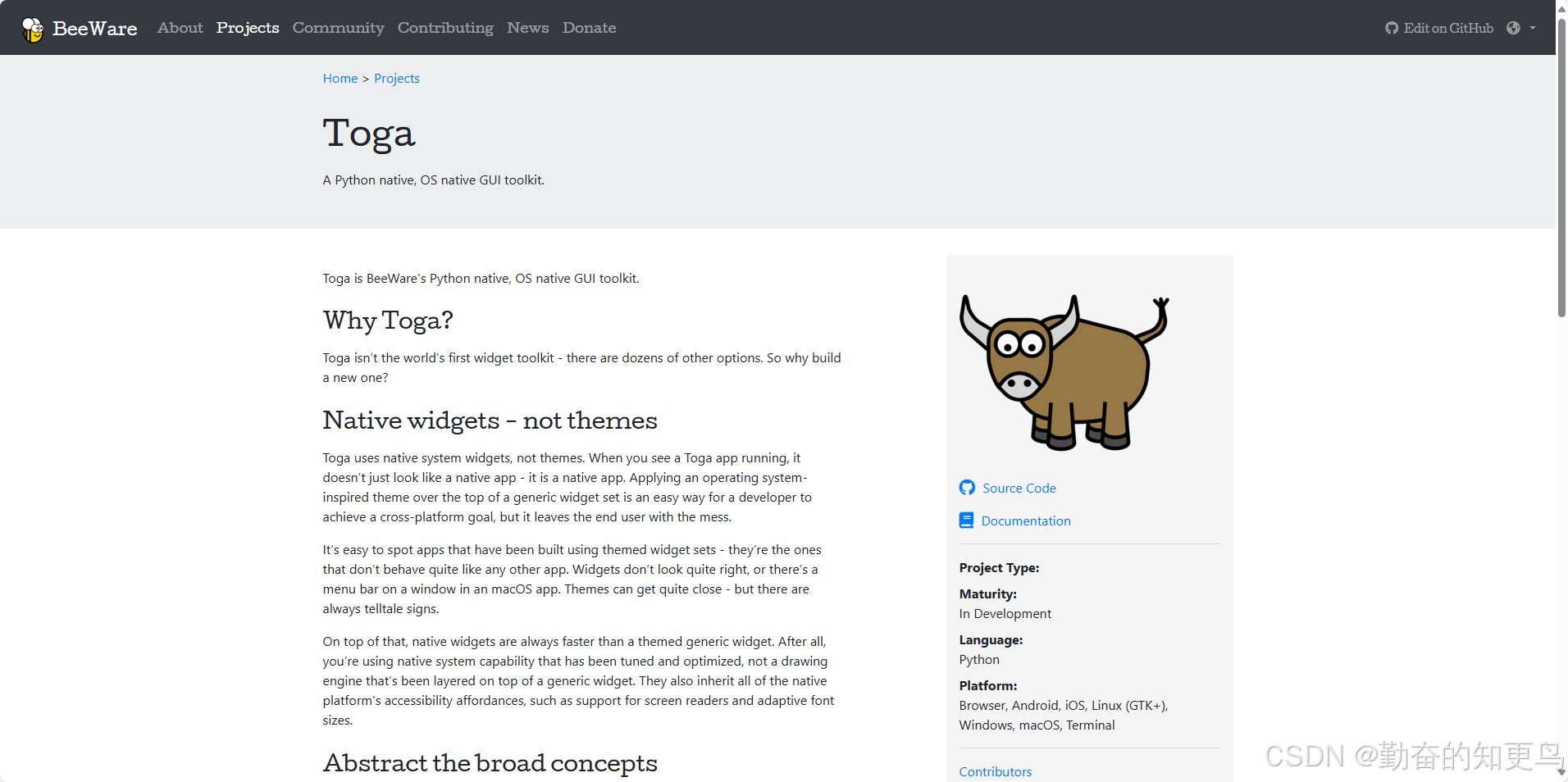Go to Home breadcrumb
Viewport: 1568px width, 782px height.
point(340,79)
